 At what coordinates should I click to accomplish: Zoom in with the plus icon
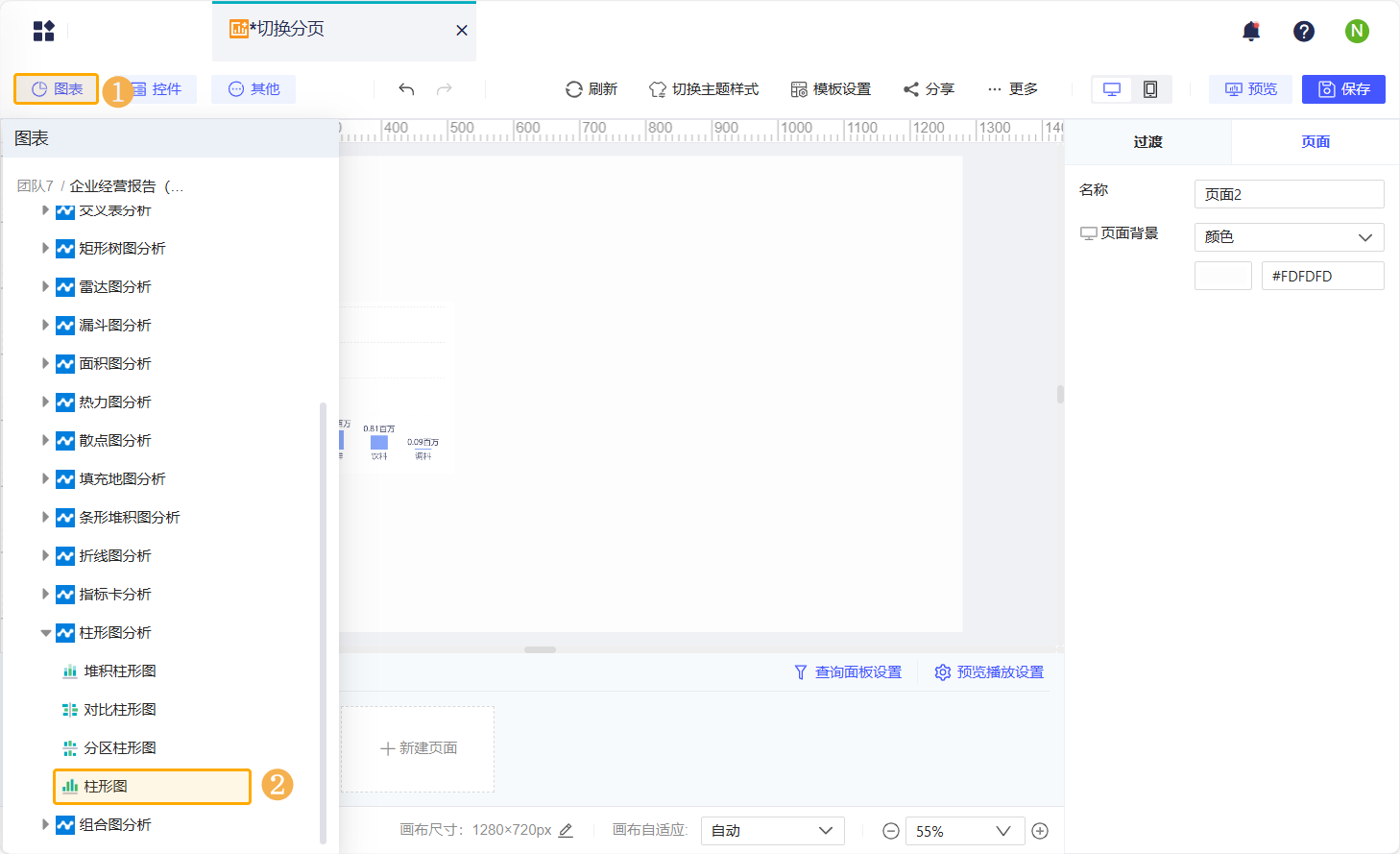click(x=1040, y=831)
